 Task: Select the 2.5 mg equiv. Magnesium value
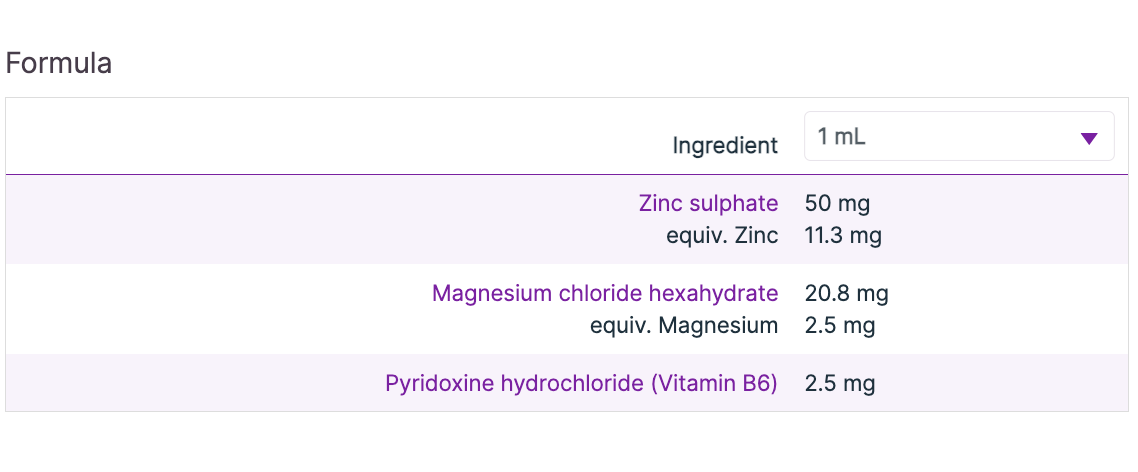[x=840, y=325]
